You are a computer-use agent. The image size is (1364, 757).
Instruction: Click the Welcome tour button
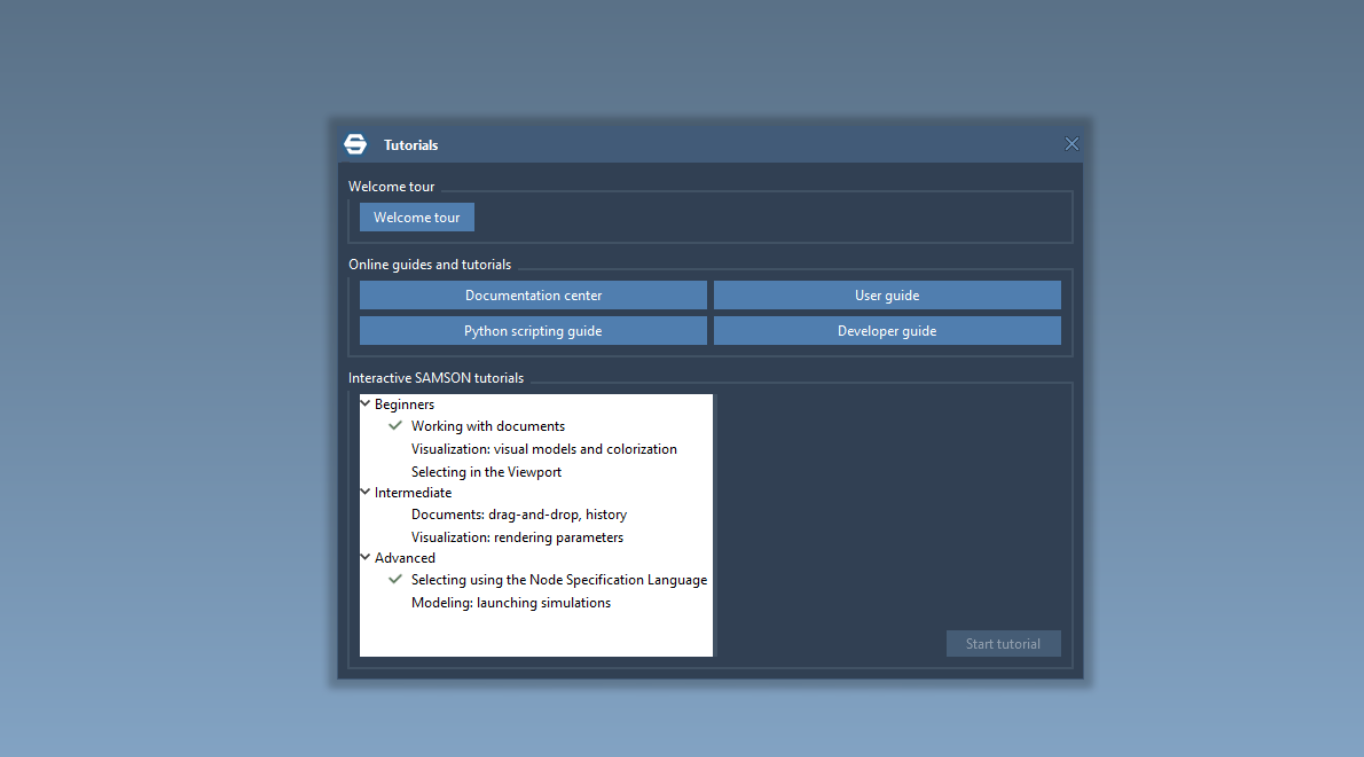417,217
